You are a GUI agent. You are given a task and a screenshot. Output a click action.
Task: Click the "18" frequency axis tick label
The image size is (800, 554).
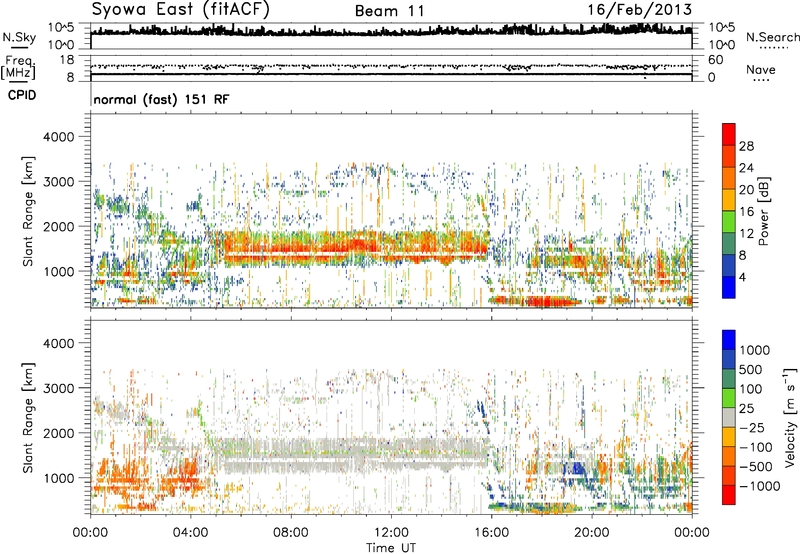point(67,60)
